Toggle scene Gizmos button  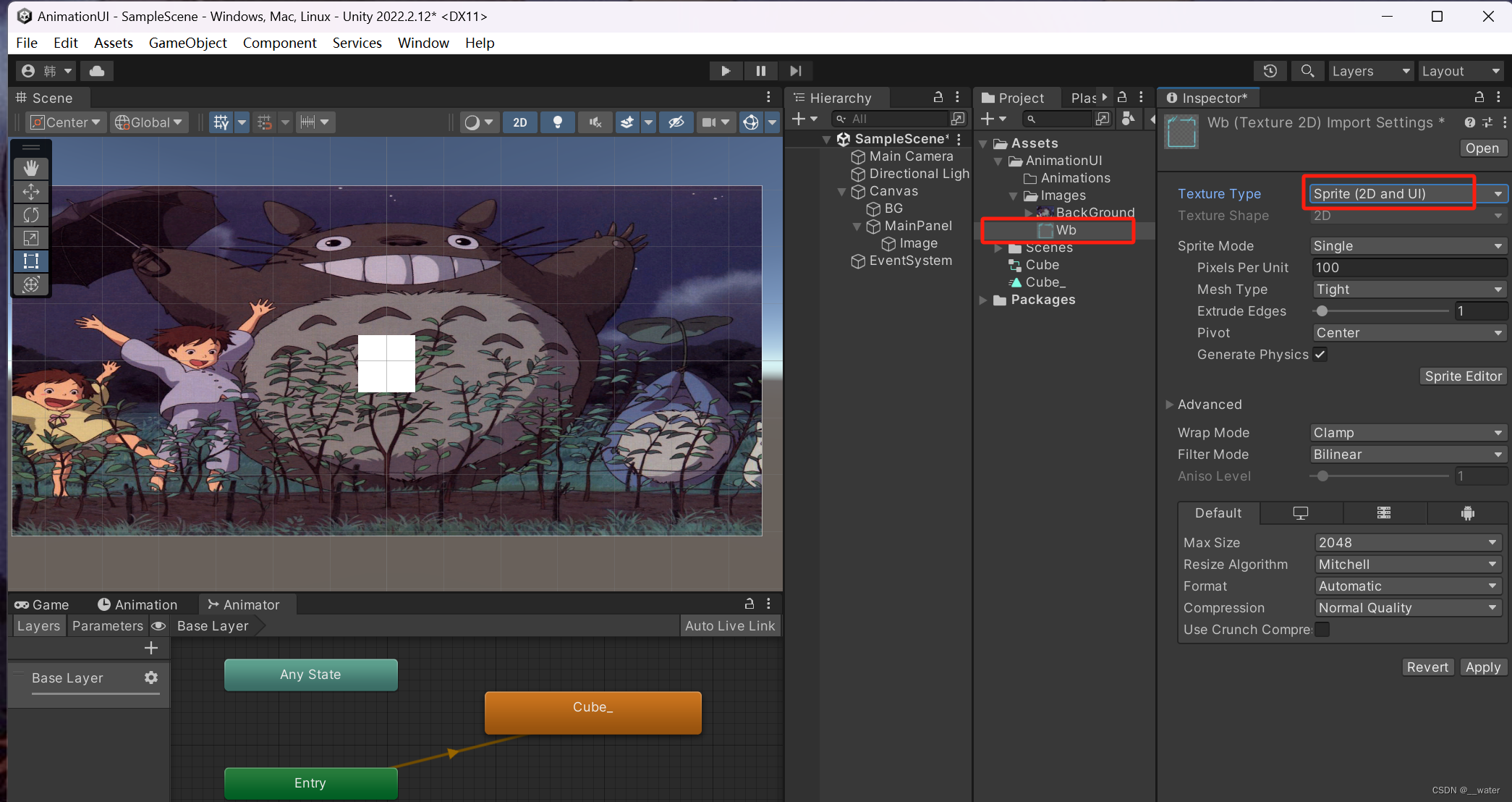click(751, 122)
